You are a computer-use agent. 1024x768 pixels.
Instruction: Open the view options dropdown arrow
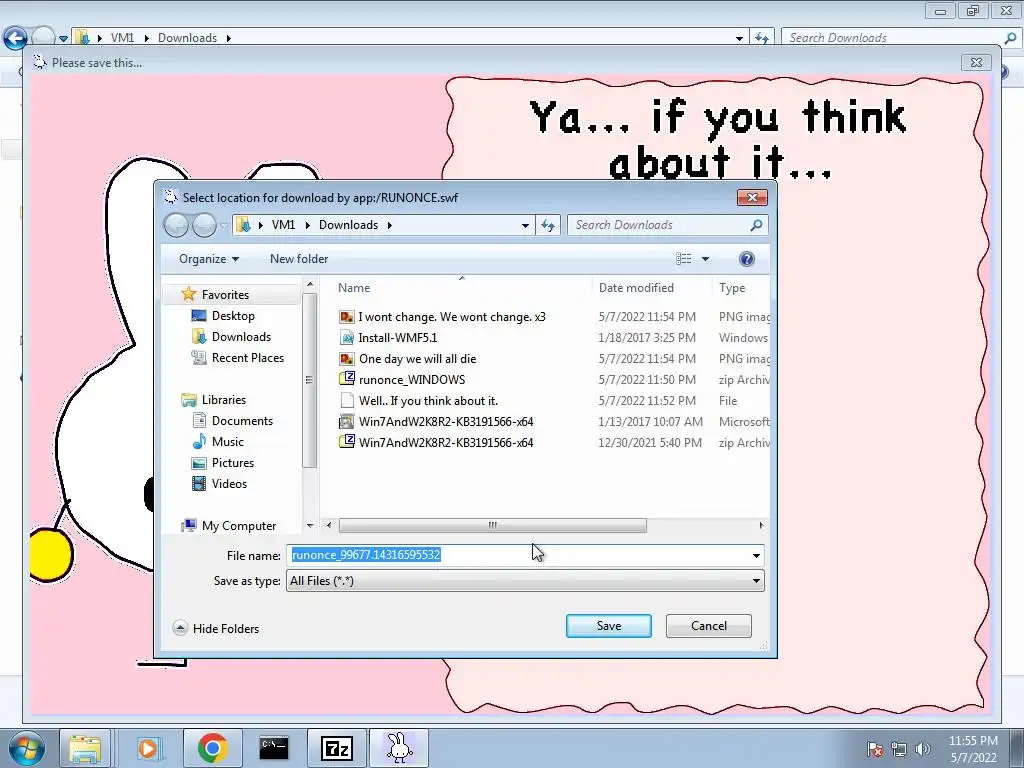[705, 259]
